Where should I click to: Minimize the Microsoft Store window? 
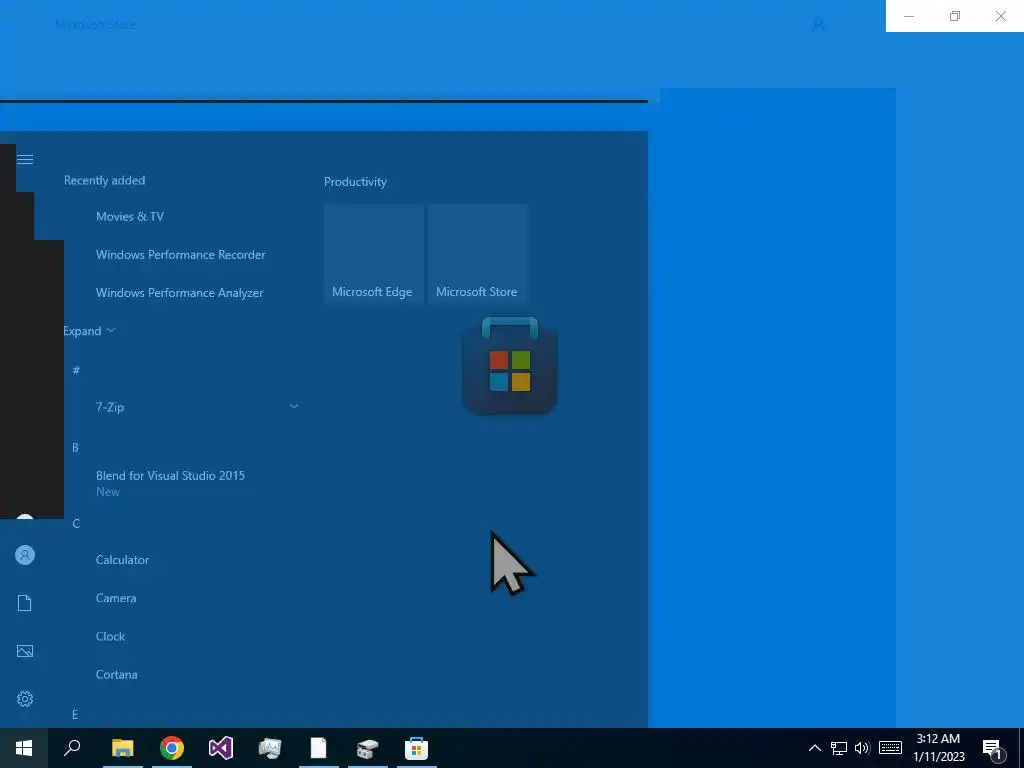(x=908, y=16)
